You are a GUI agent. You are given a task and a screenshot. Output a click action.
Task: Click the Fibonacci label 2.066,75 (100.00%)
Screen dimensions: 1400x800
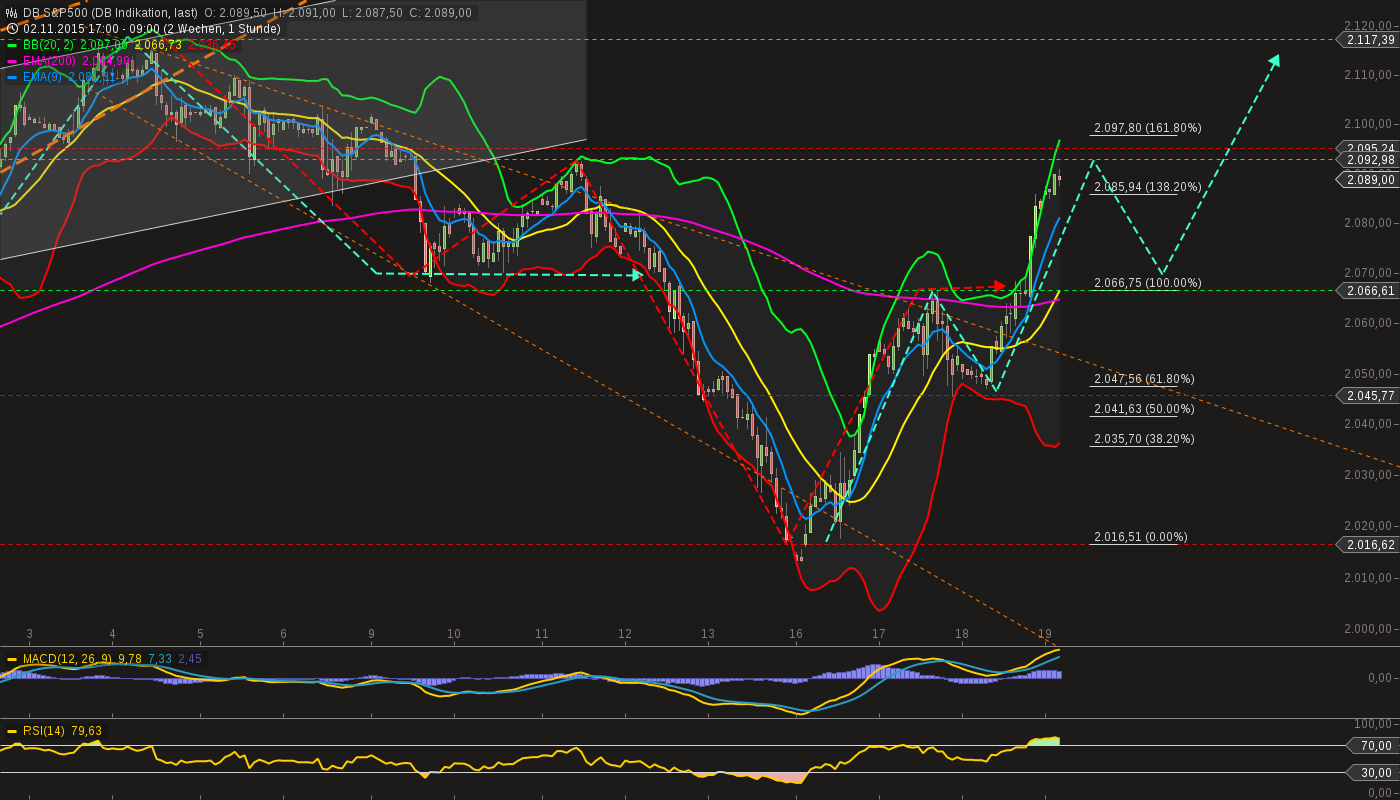1147,283
